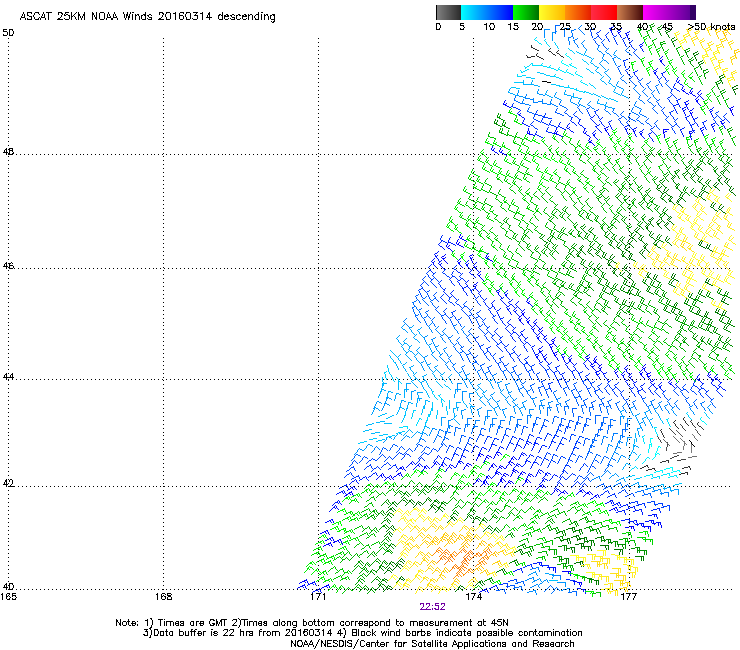Click the latitude label 48
Viewport: 740px width, 650px height.
click(8, 152)
